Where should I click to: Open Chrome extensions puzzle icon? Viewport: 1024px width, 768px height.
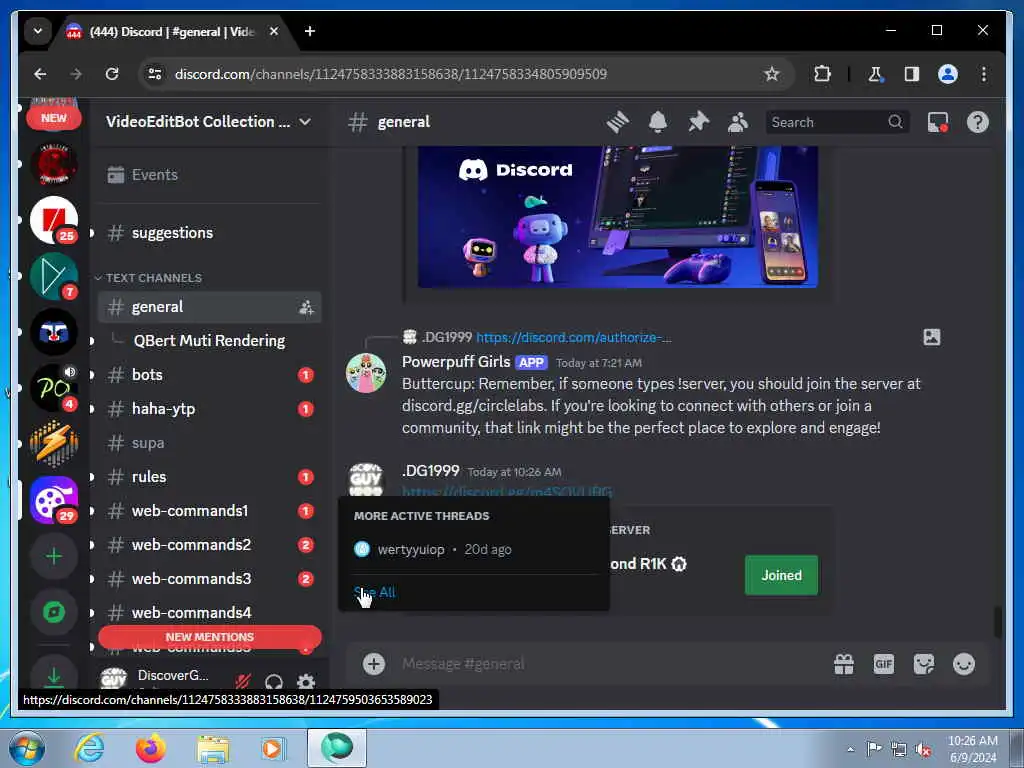point(822,74)
